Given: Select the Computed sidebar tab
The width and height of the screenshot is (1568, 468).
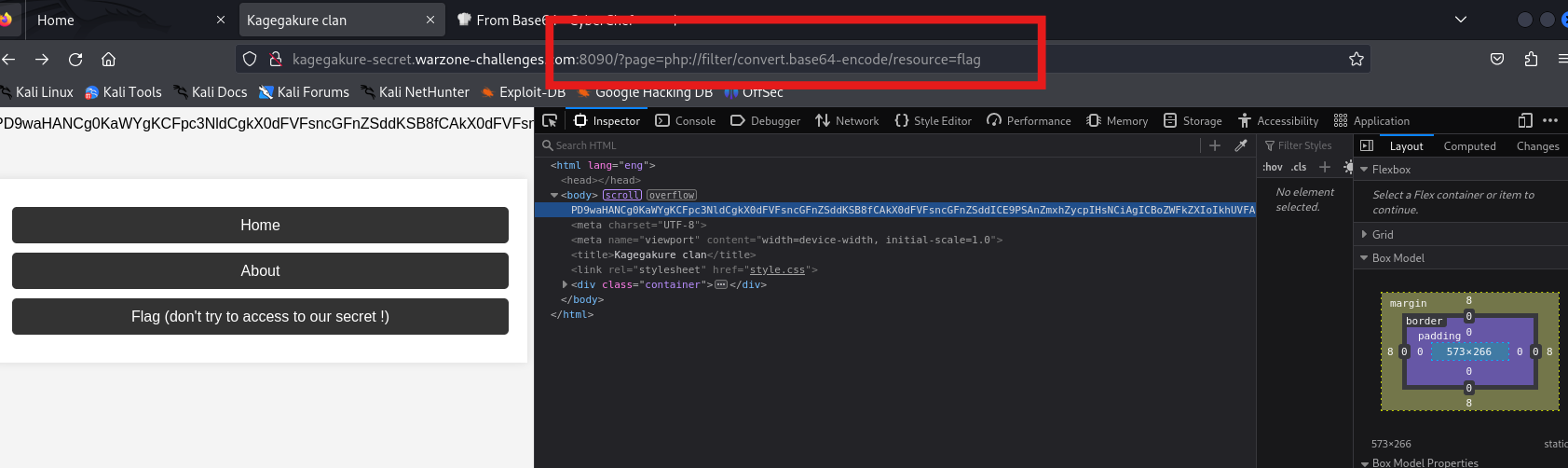Looking at the screenshot, I should click(1469, 145).
